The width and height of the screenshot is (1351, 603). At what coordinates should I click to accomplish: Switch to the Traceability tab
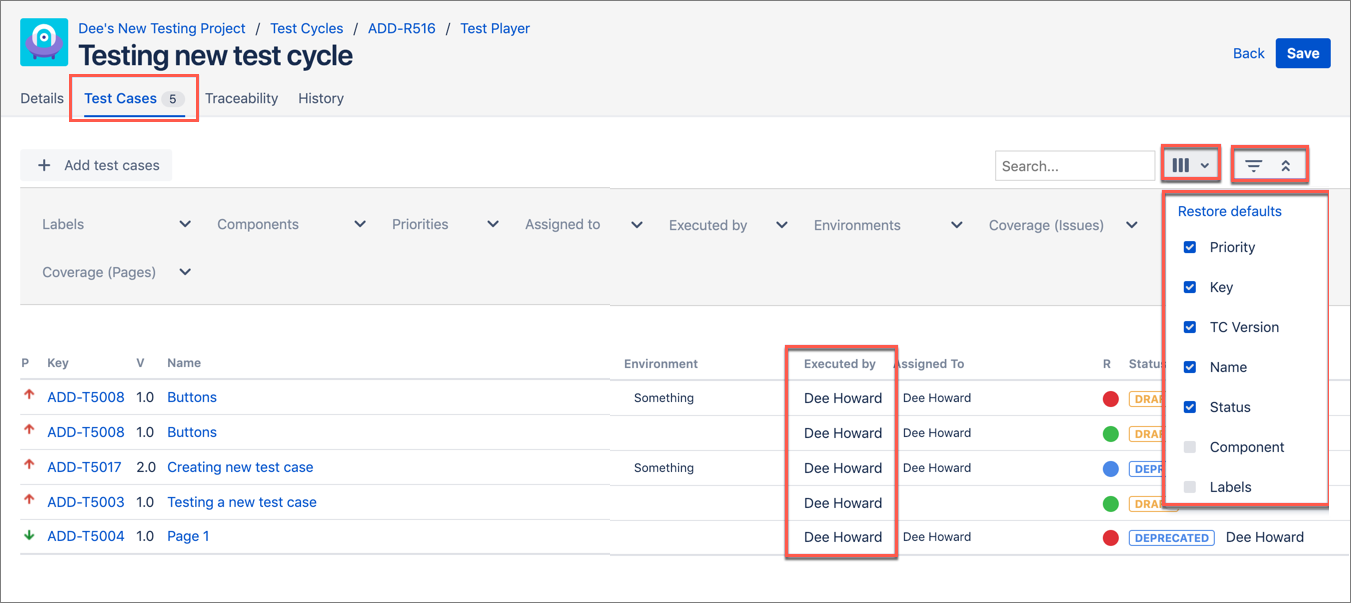click(241, 98)
